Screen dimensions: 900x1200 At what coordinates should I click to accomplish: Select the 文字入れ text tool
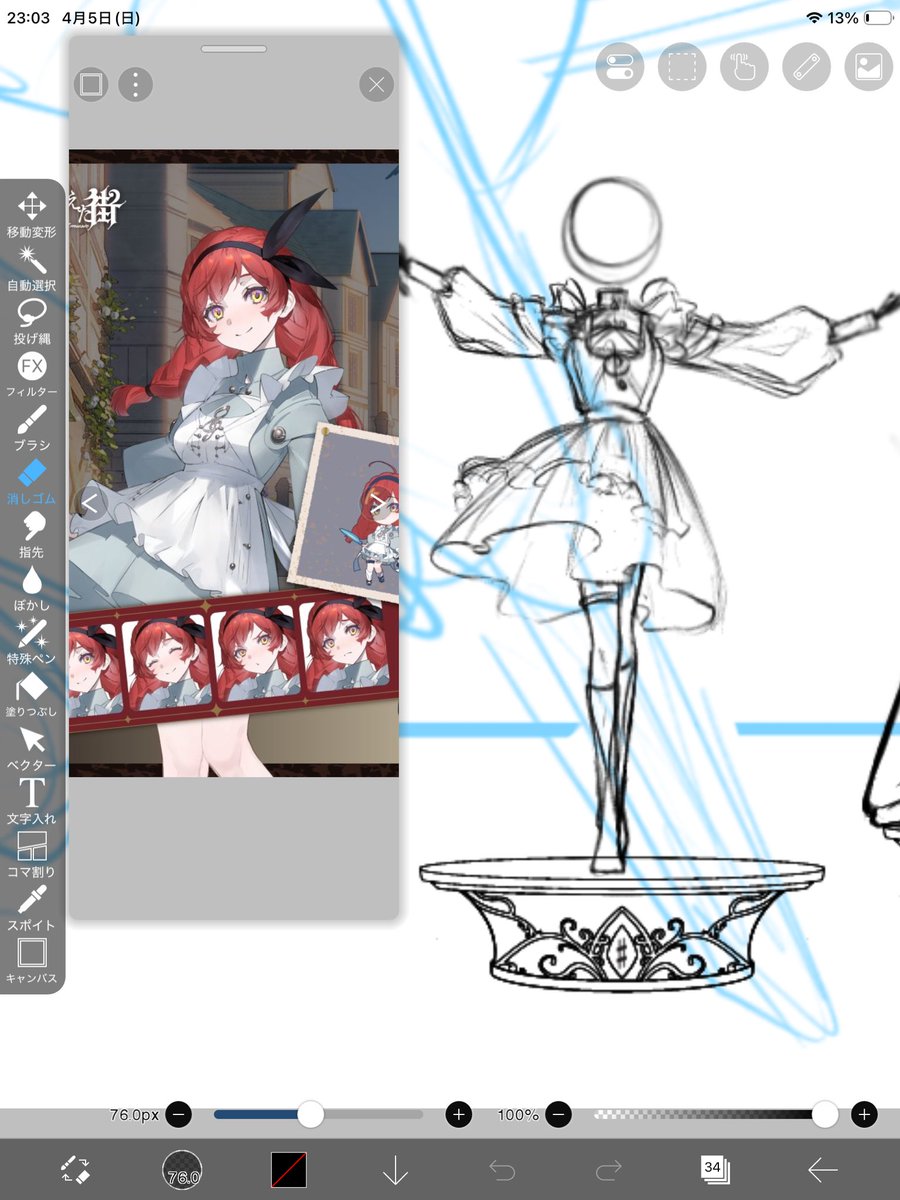pyautogui.click(x=32, y=800)
